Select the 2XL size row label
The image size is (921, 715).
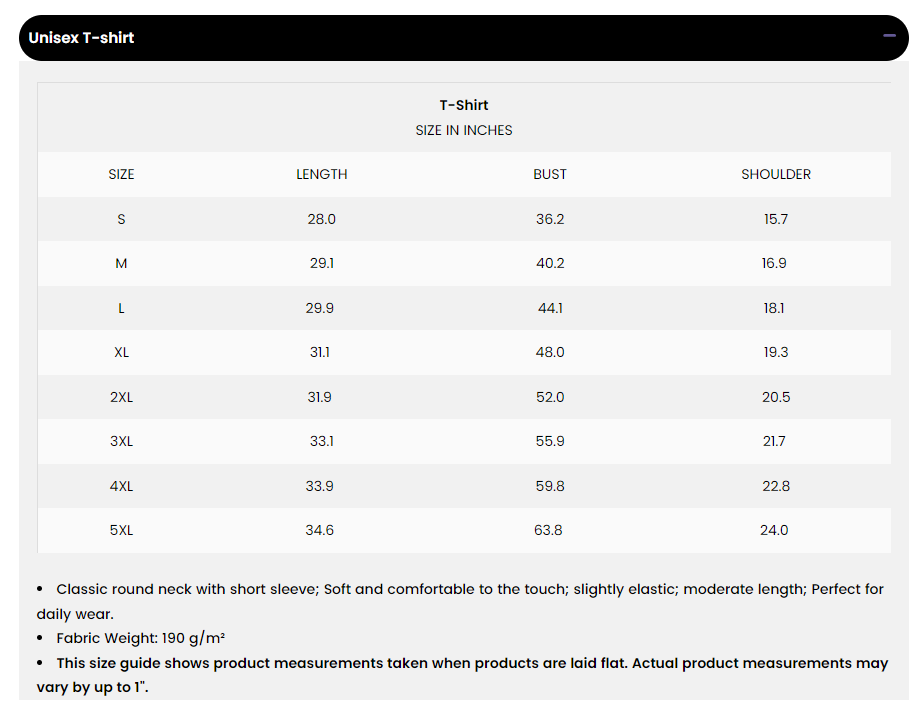[x=121, y=397]
